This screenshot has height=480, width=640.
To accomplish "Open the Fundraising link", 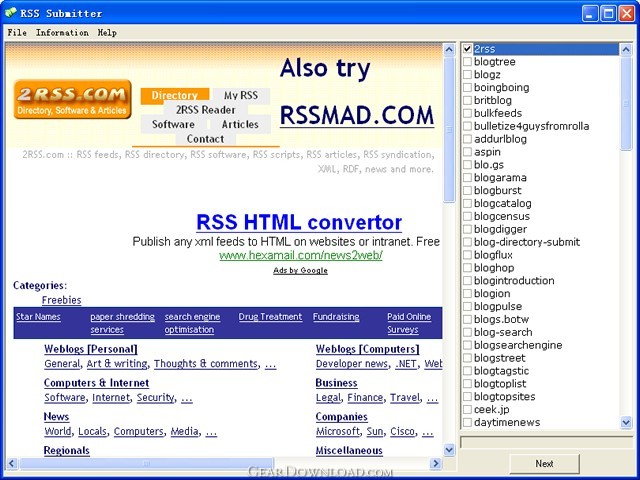I will click(336, 317).
